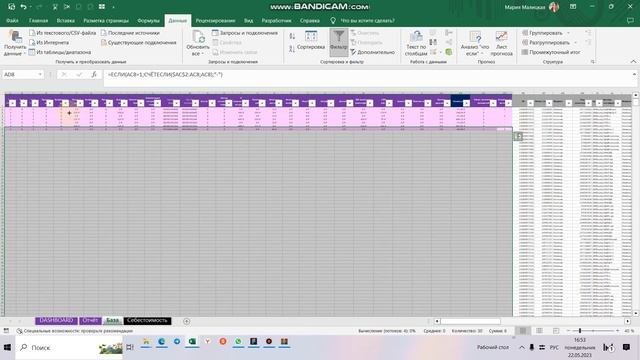Import data Из текстового/CSV-файла
640x360 pixels.
(62, 33)
